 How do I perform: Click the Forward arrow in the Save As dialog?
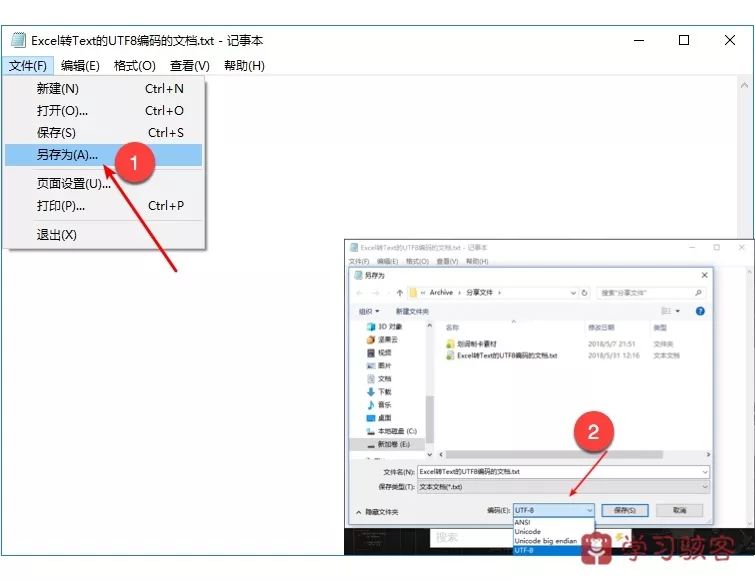(x=376, y=293)
